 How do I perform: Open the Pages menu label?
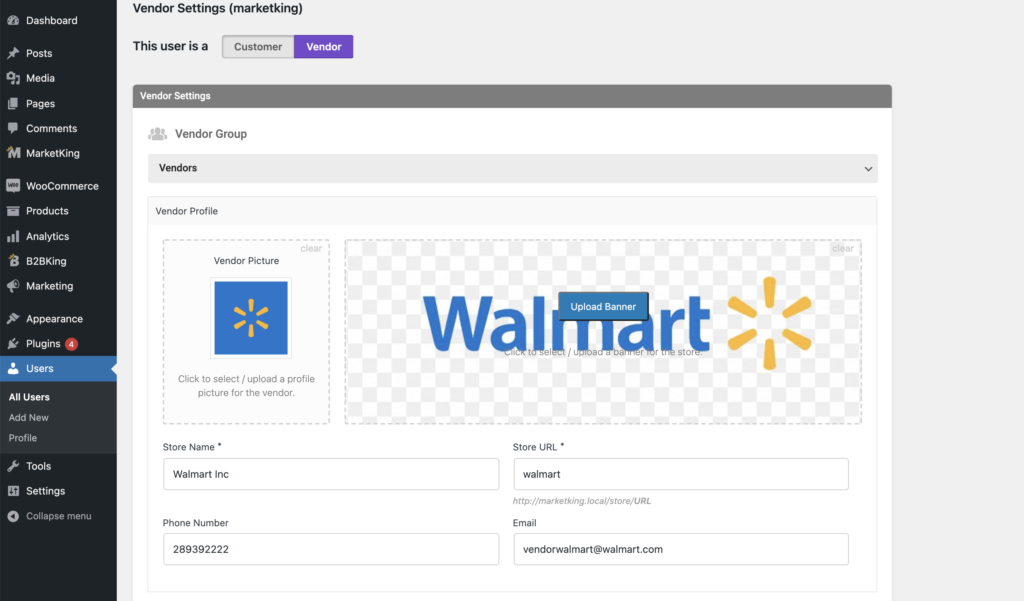click(40, 103)
